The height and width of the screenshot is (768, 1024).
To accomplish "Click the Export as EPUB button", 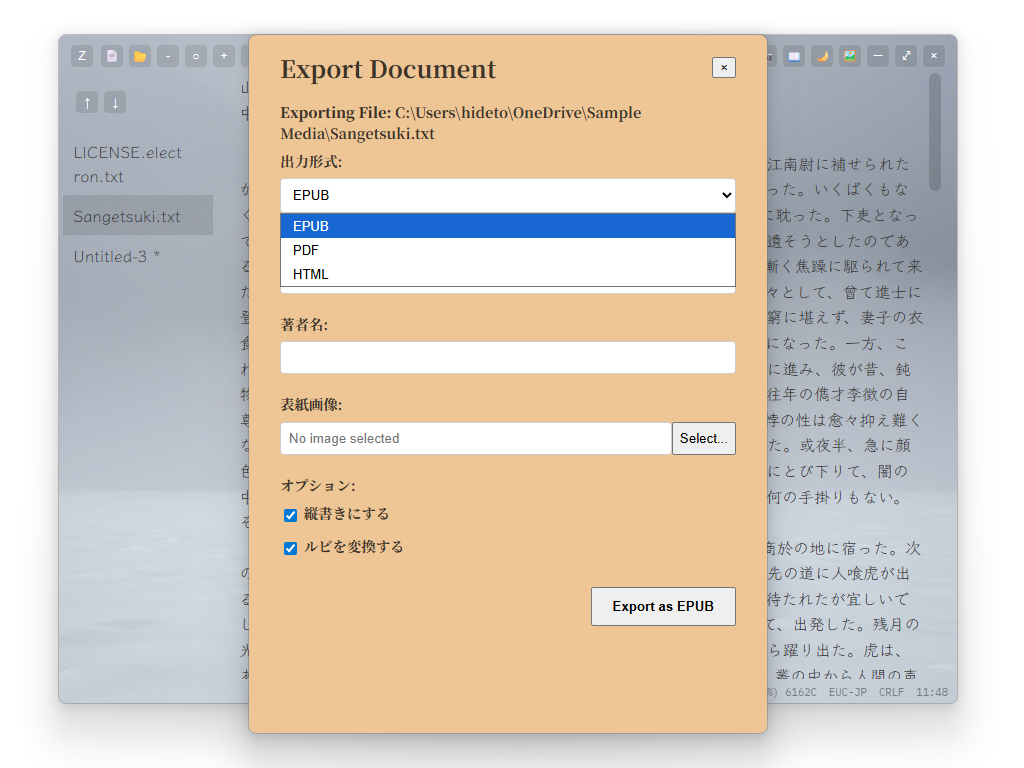I will (x=663, y=606).
